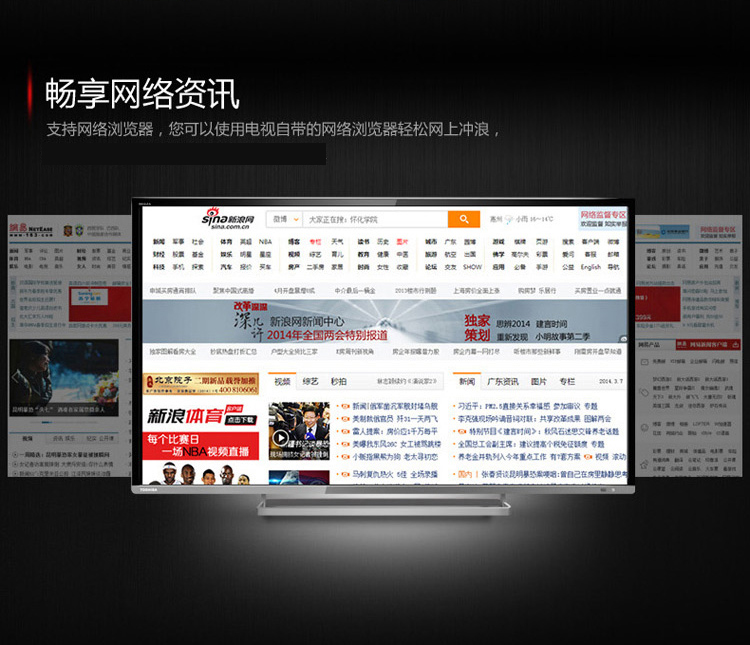This screenshot has height=645, width=750.
Task: Click 小明故事第二季 link in banner
Action: point(562,336)
